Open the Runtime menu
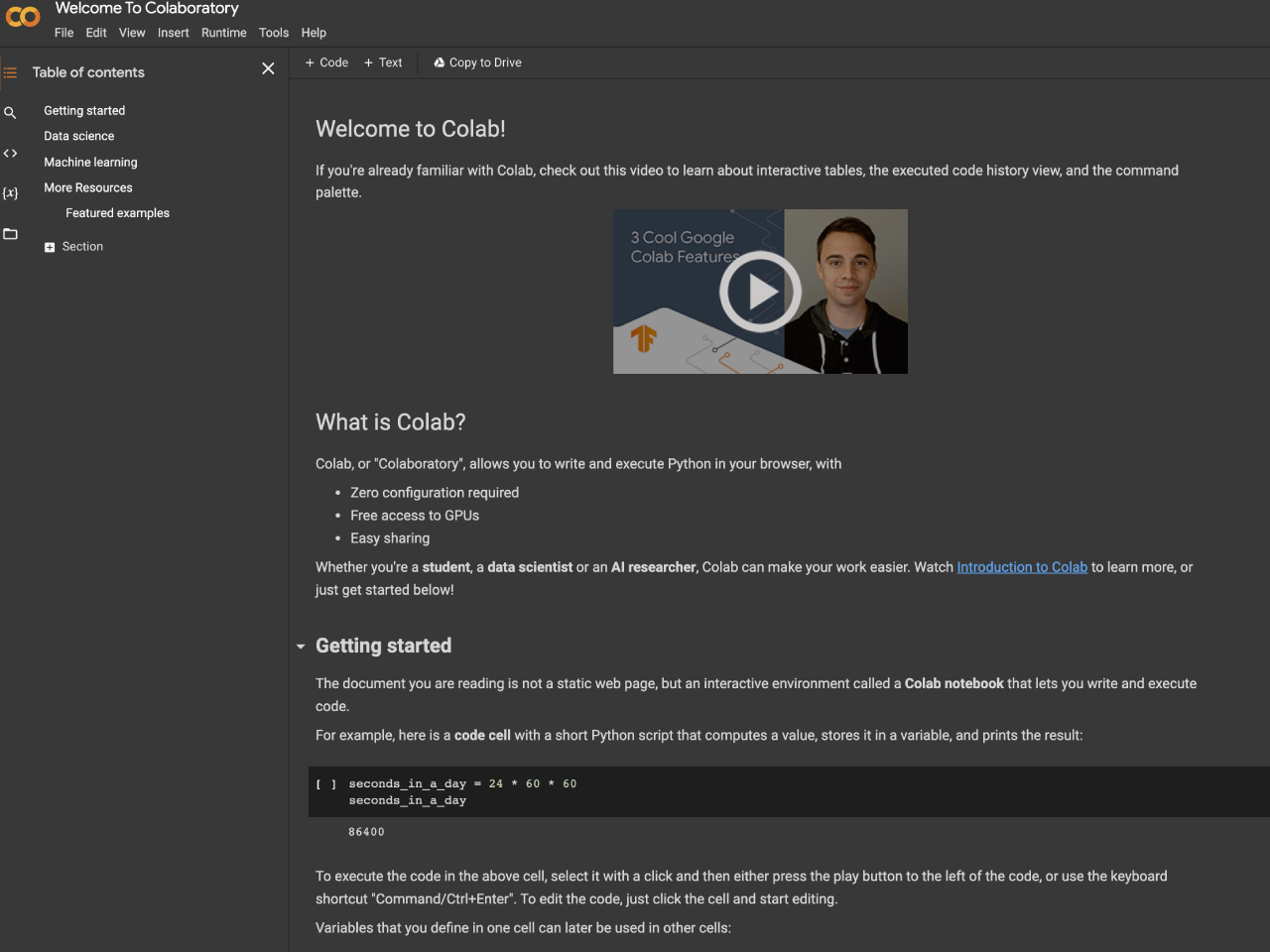1270x952 pixels. (x=224, y=33)
